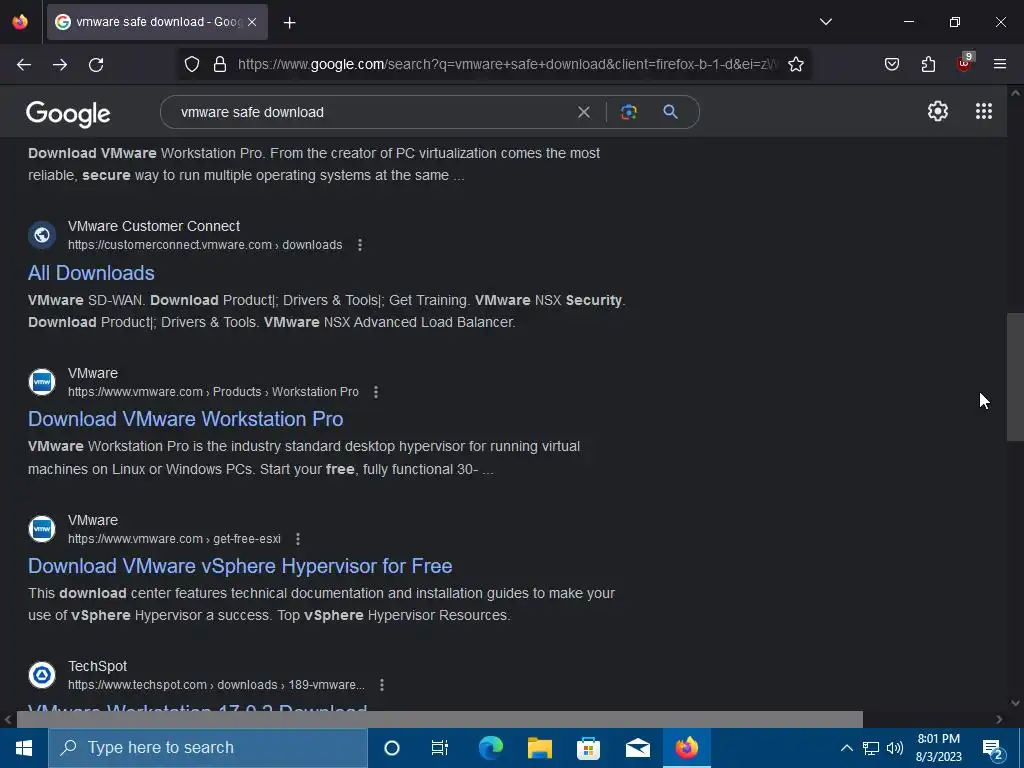Open the Google apps grid
The height and width of the screenshot is (768, 1024).
[x=984, y=111]
